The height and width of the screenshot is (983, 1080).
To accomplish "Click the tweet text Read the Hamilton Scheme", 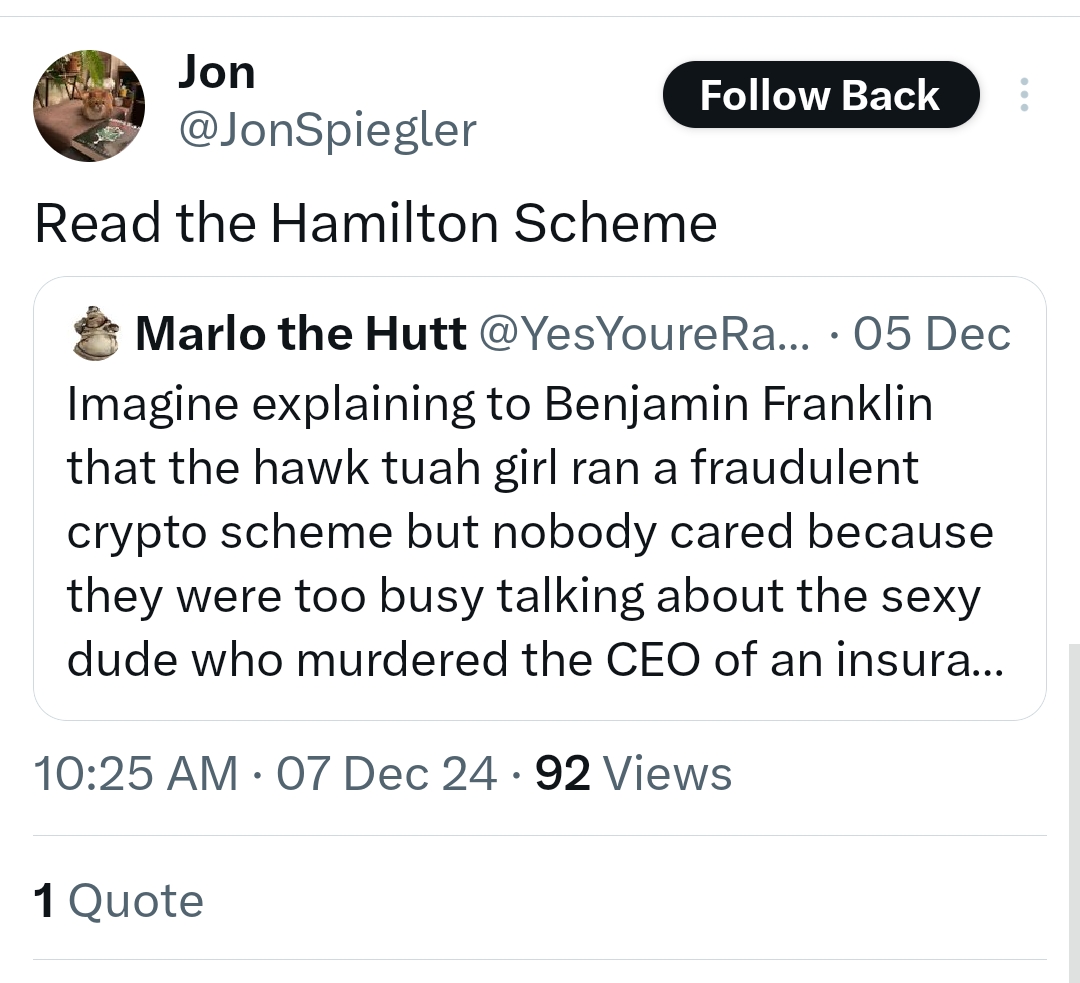I will click(375, 223).
